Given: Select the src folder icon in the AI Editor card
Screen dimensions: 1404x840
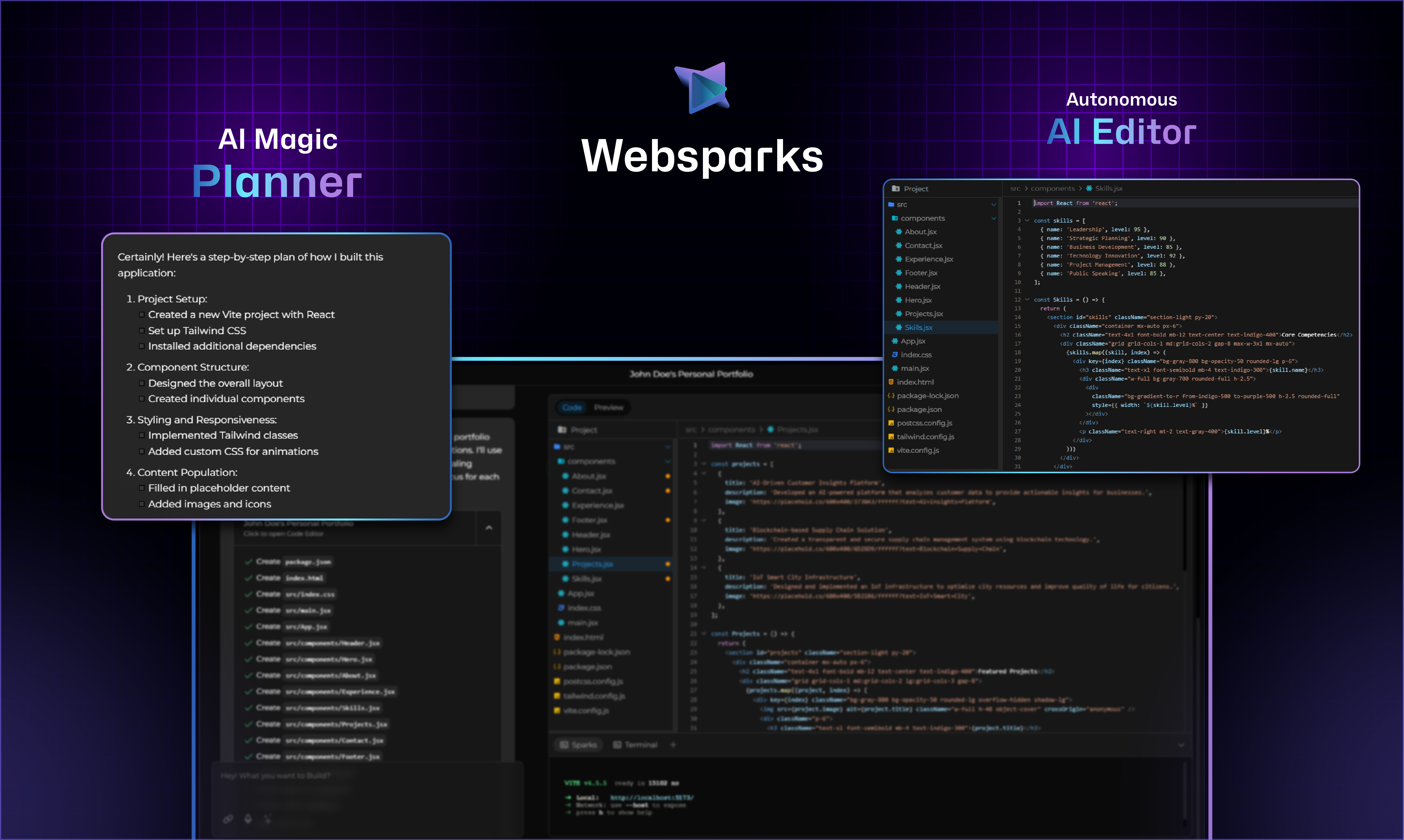Looking at the screenshot, I should coord(891,204).
